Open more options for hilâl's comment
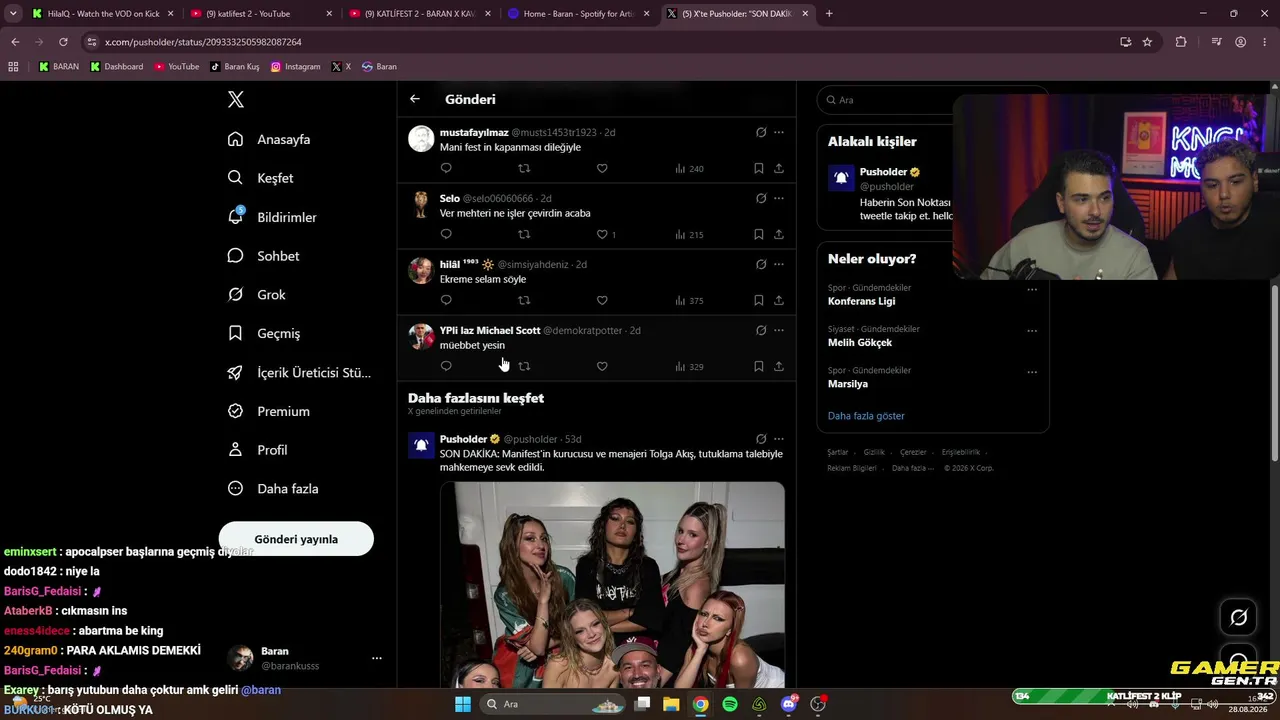The width and height of the screenshot is (1280, 720). [779, 264]
